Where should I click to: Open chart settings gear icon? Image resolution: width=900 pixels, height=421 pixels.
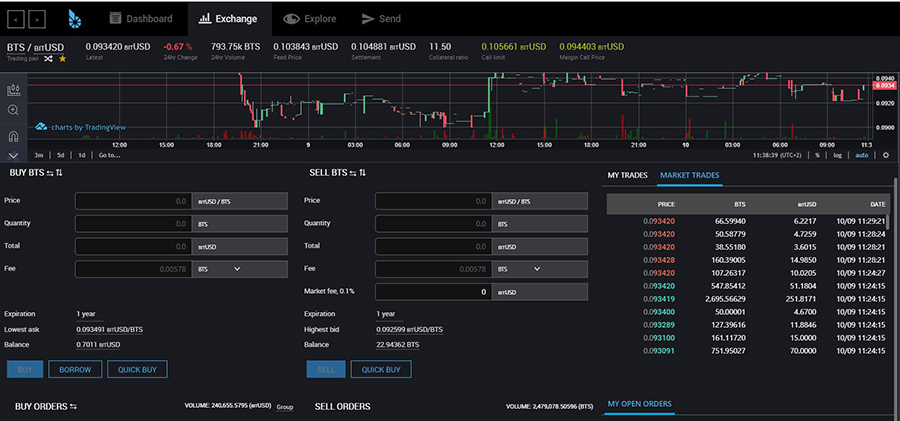click(x=886, y=155)
